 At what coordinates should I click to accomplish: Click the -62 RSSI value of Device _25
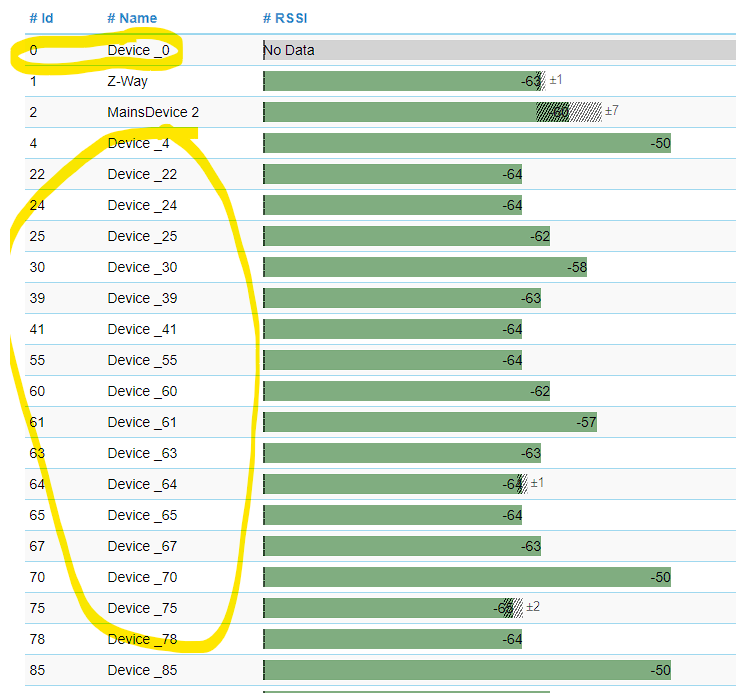(540, 236)
